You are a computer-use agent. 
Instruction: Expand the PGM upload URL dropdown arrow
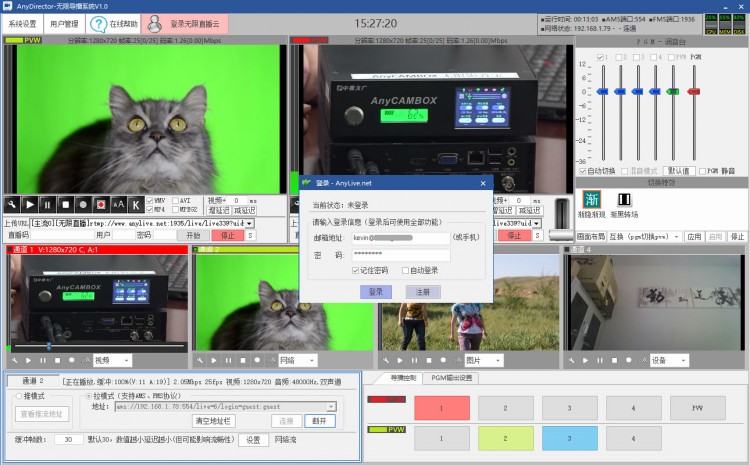click(537, 223)
